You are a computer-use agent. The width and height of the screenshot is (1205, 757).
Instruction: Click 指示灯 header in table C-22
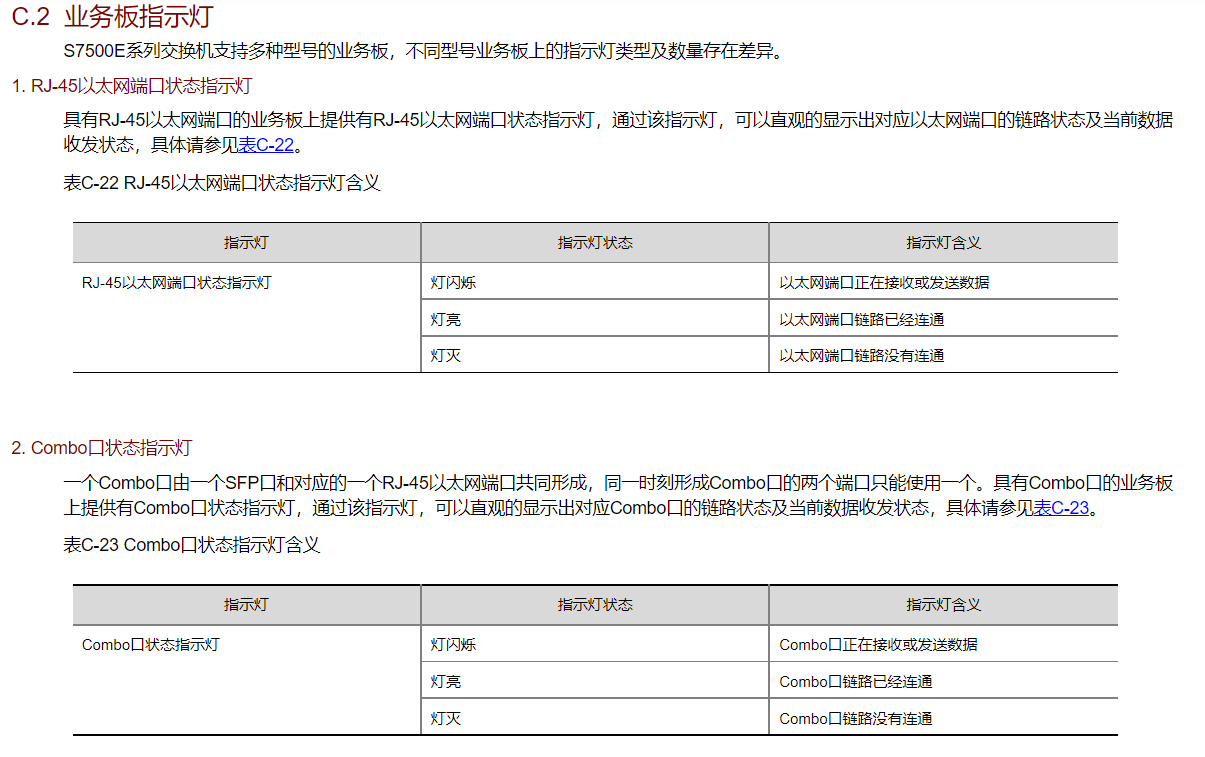247,243
